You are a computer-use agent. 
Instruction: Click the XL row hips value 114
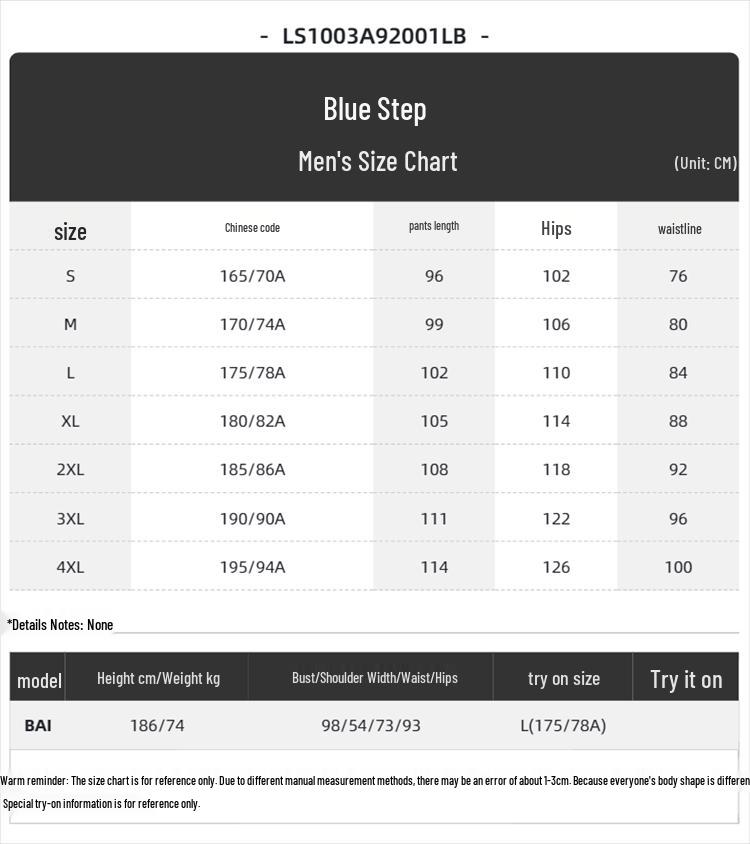(x=556, y=421)
